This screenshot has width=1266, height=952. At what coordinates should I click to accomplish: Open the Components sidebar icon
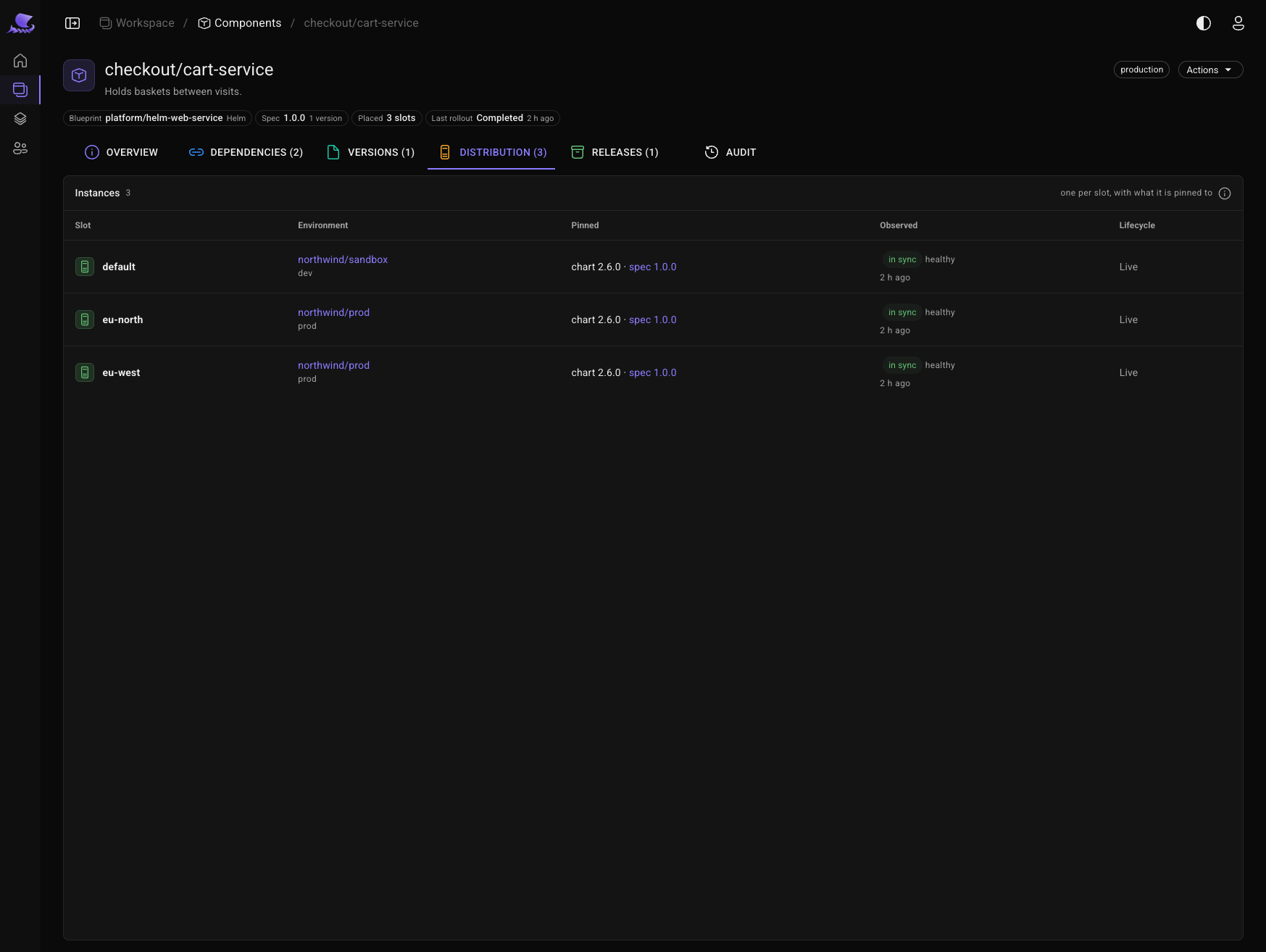tap(20, 90)
